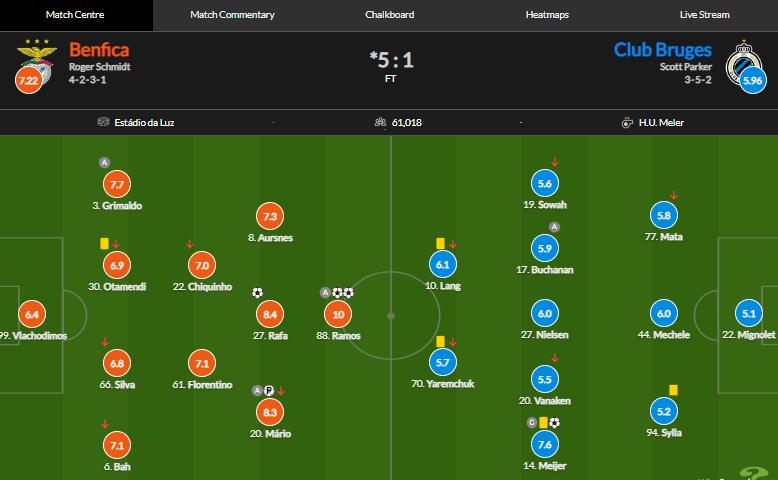
Task: Click Grimaldo's assist badge icon
Action: pyautogui.click(x=104, y=162)
